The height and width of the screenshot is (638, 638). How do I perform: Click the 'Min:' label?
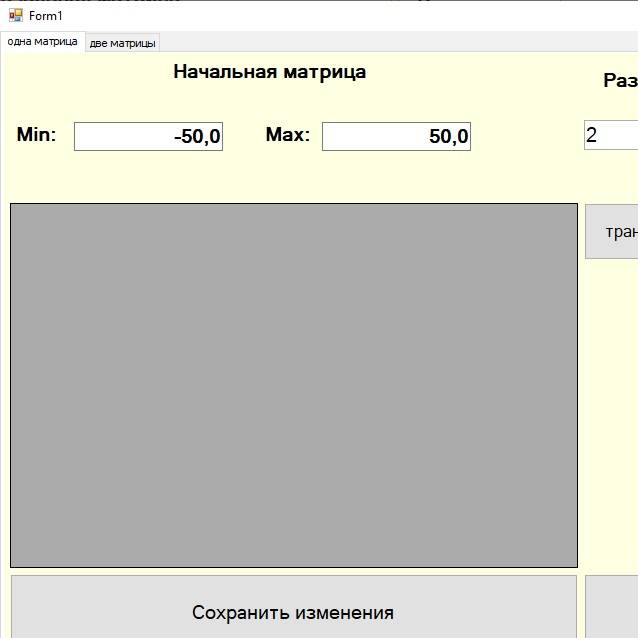(36, 135)
